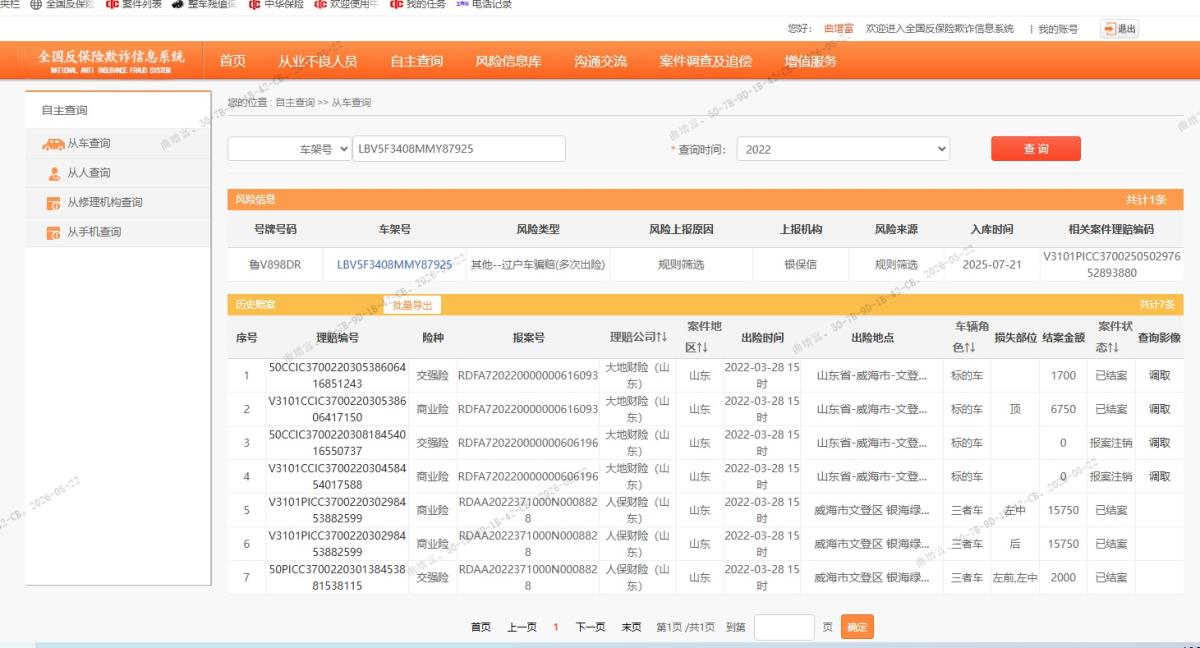The image size is (1200, 648).
Task: Open the 我的账号 link
Action: (1058, 29)
